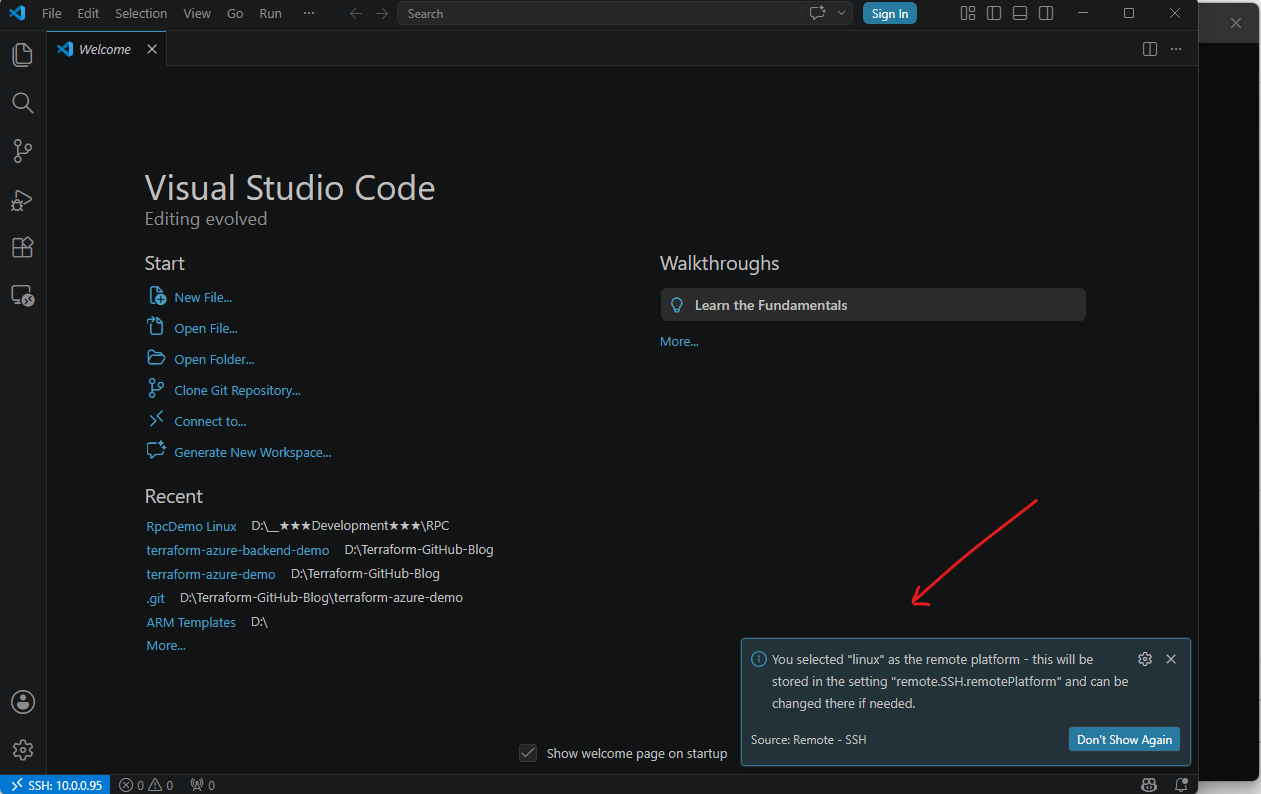1261x794 pixels.
Task: Click the Open Folder... link
Action: pos(214,359)
